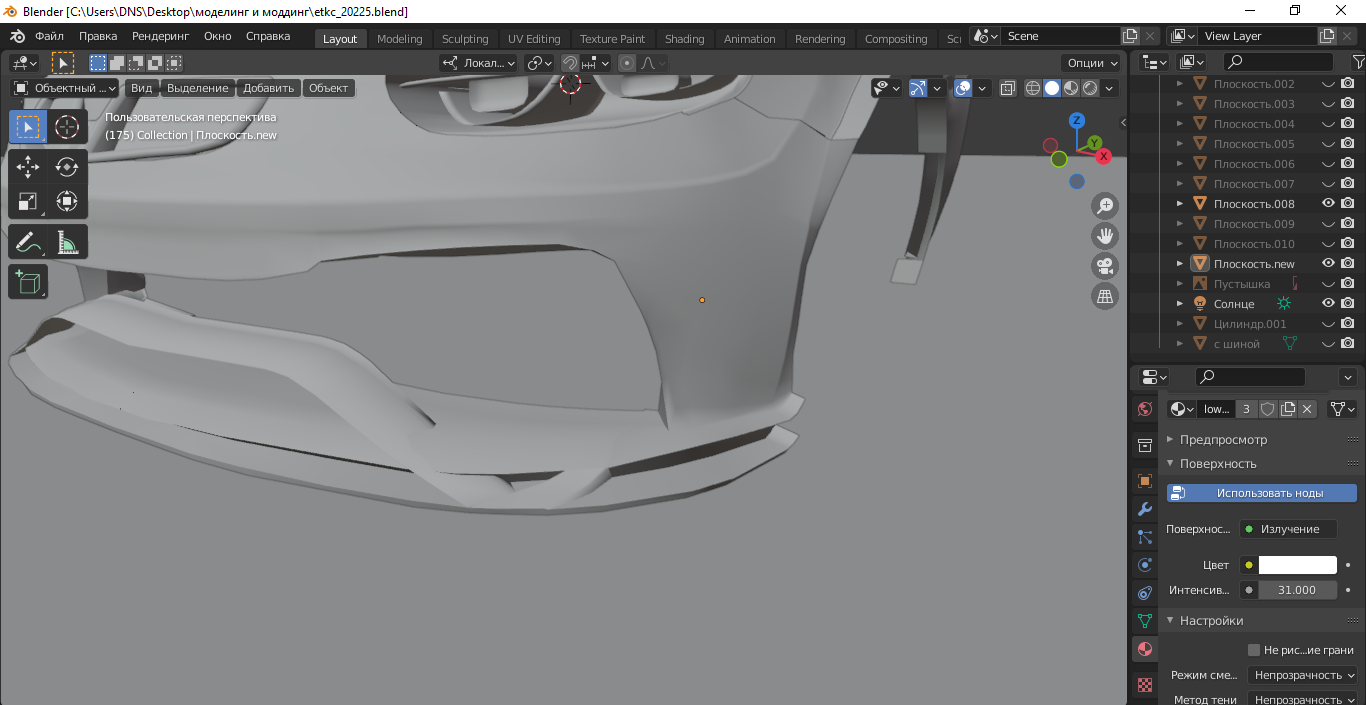
Task: Switch between perspective and orthographic grid view
Action: point(1105,296)
